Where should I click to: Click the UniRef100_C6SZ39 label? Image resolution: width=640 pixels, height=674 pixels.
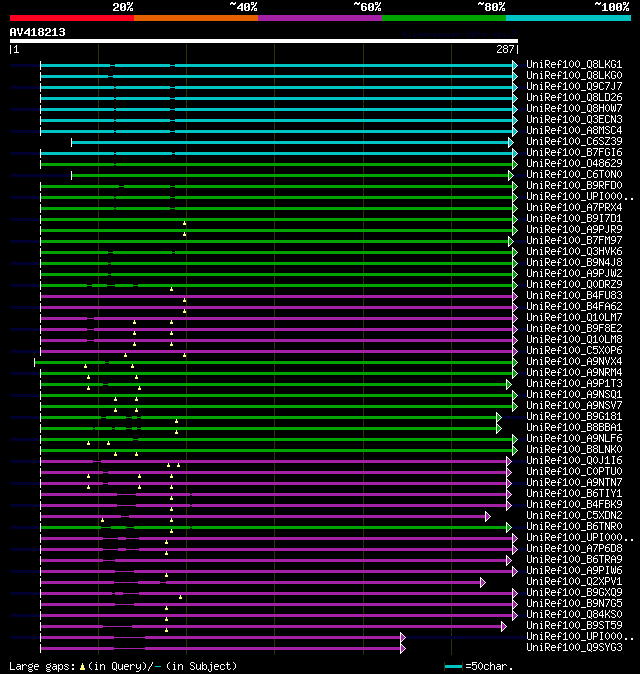point(574,141)
